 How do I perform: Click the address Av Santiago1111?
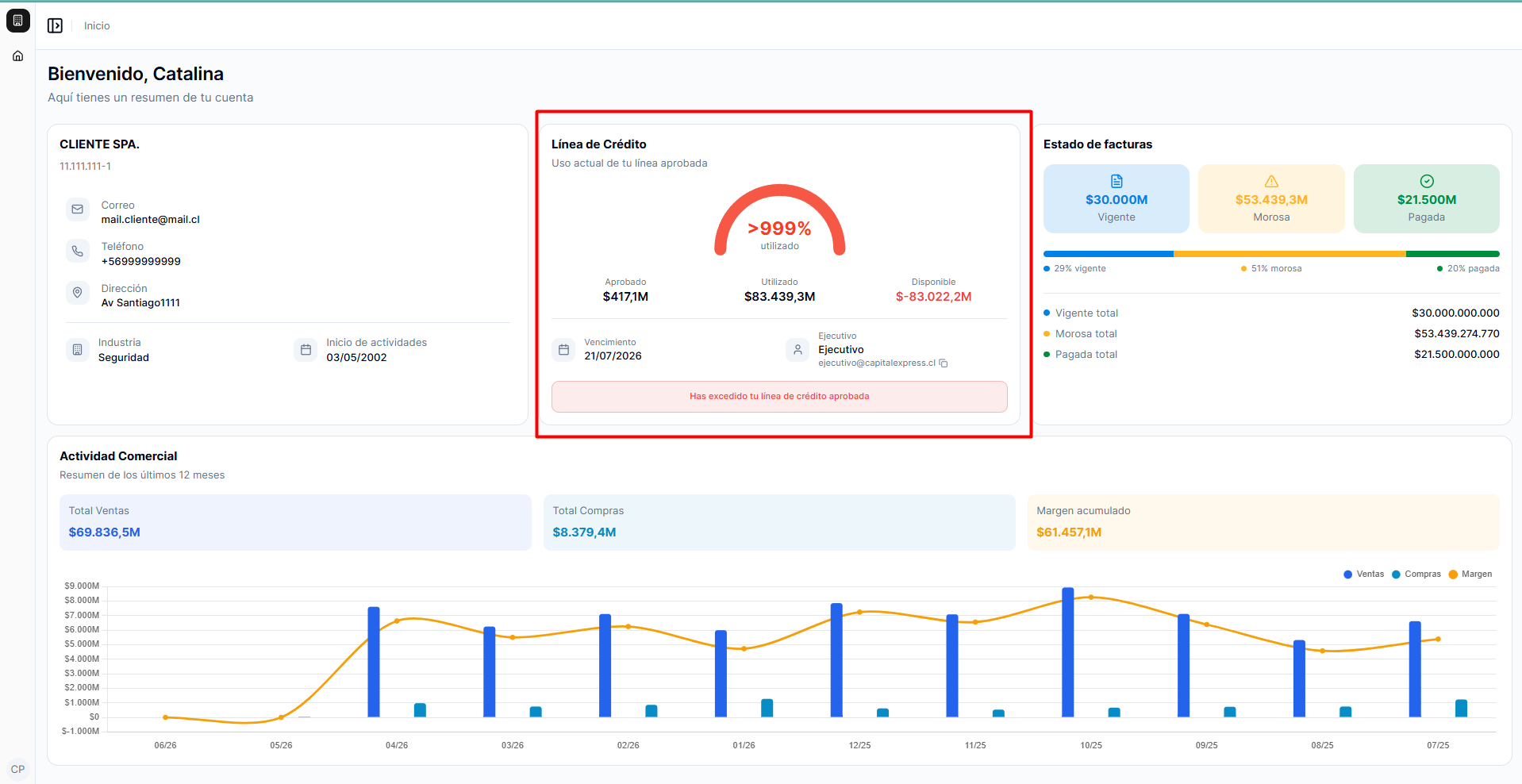[140, 303]
